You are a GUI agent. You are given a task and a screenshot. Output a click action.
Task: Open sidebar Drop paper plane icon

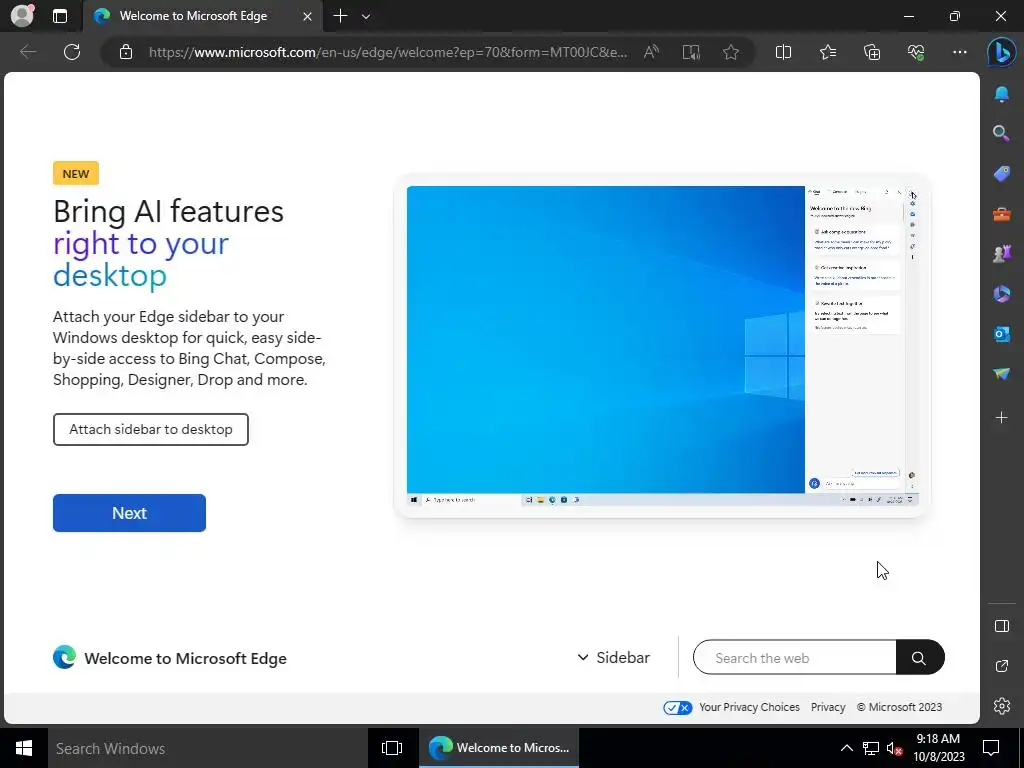[1001, 374]
